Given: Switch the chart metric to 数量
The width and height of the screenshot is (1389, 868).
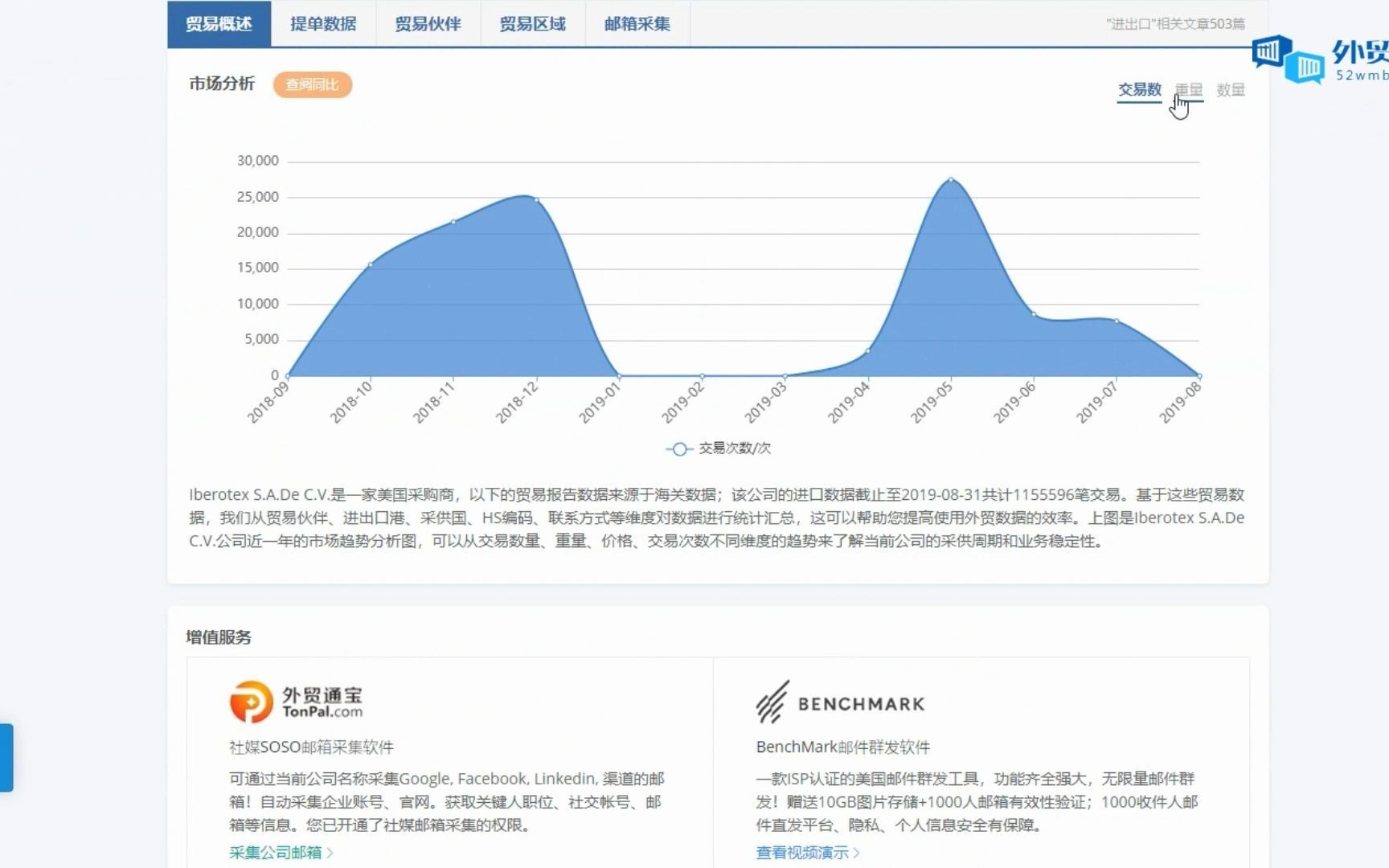Looking at the screenshot, I should (1231, 89).
